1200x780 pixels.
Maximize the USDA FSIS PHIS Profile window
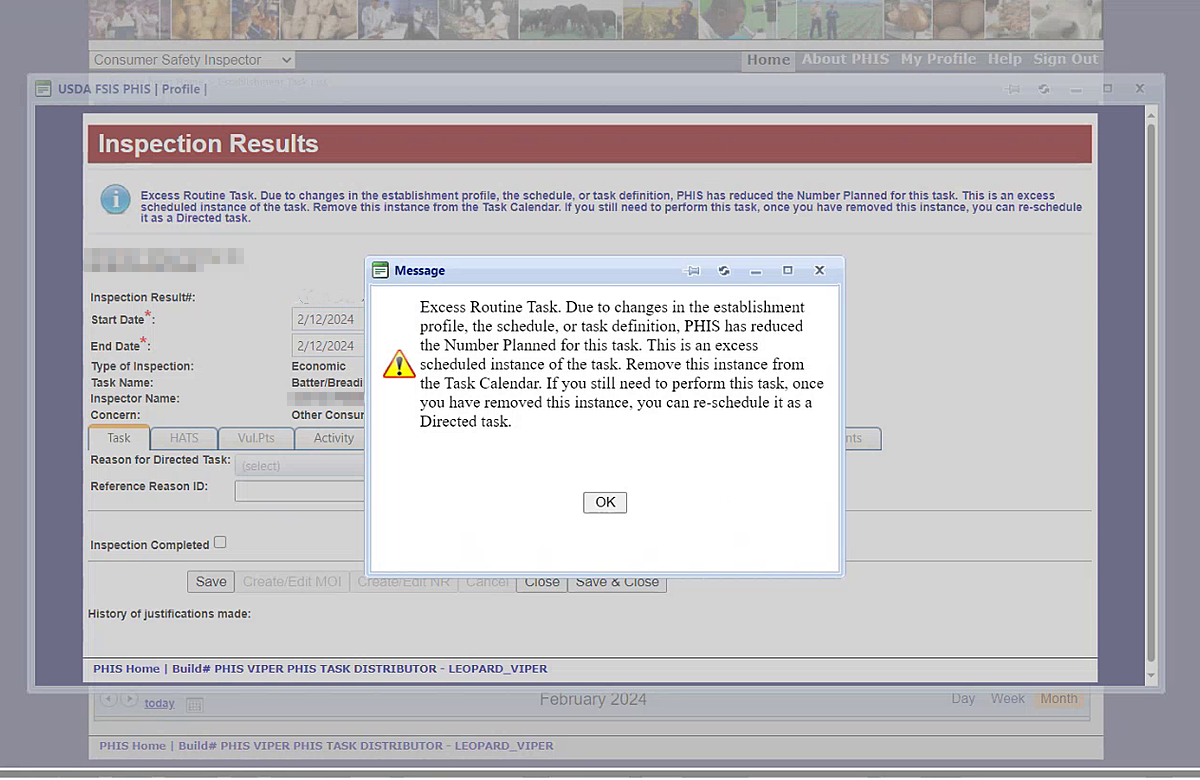point(1107,89)
